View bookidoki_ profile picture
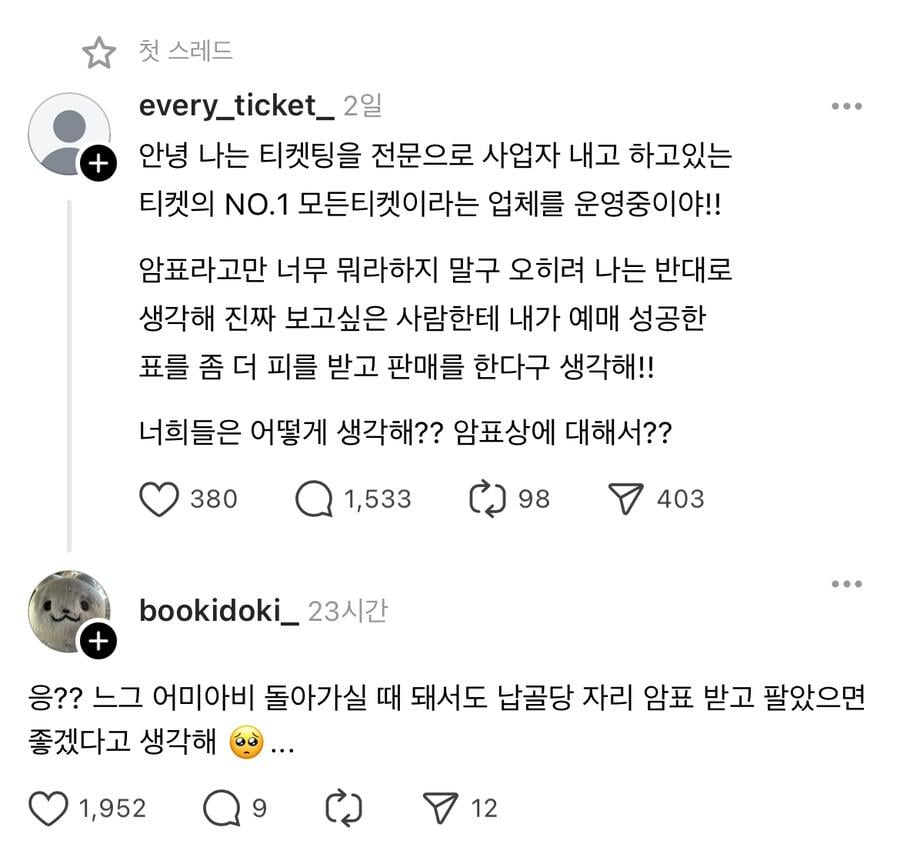This screenshot has height=844, width=900. click(x=66, y=610)
